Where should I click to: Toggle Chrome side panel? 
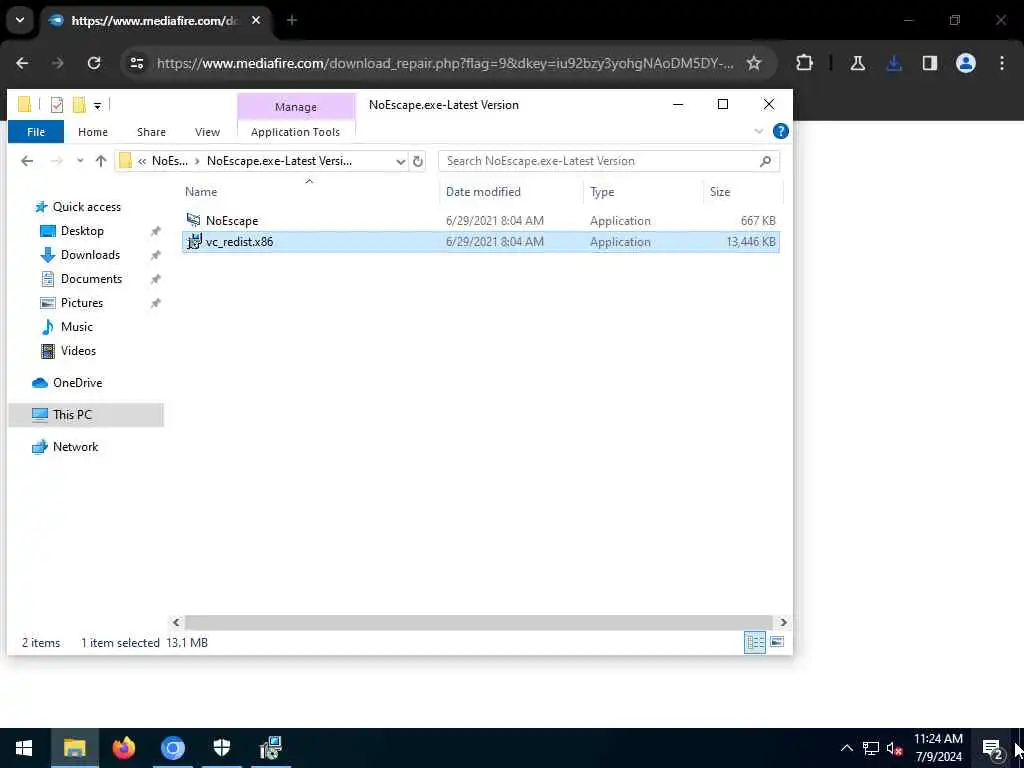[x=930, y=63]
